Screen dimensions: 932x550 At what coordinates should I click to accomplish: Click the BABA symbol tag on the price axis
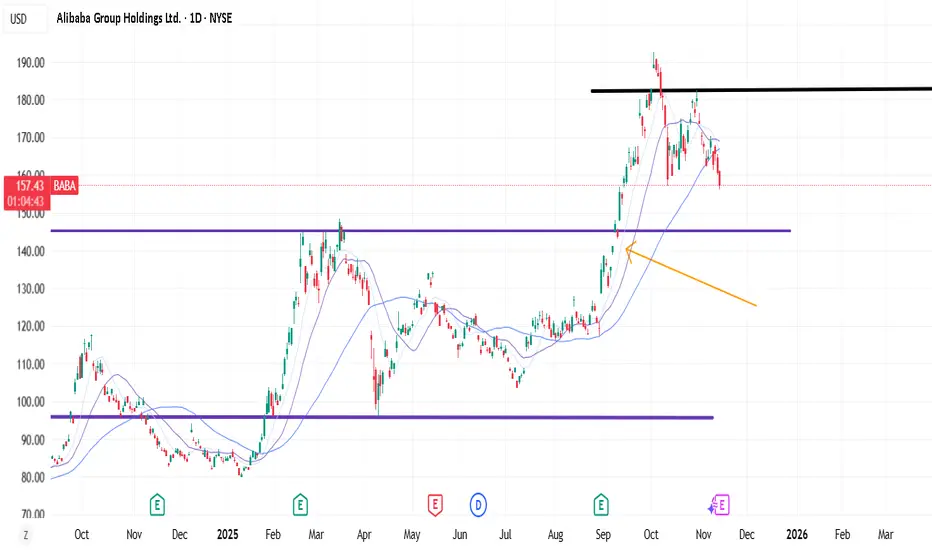pos(65,186)
